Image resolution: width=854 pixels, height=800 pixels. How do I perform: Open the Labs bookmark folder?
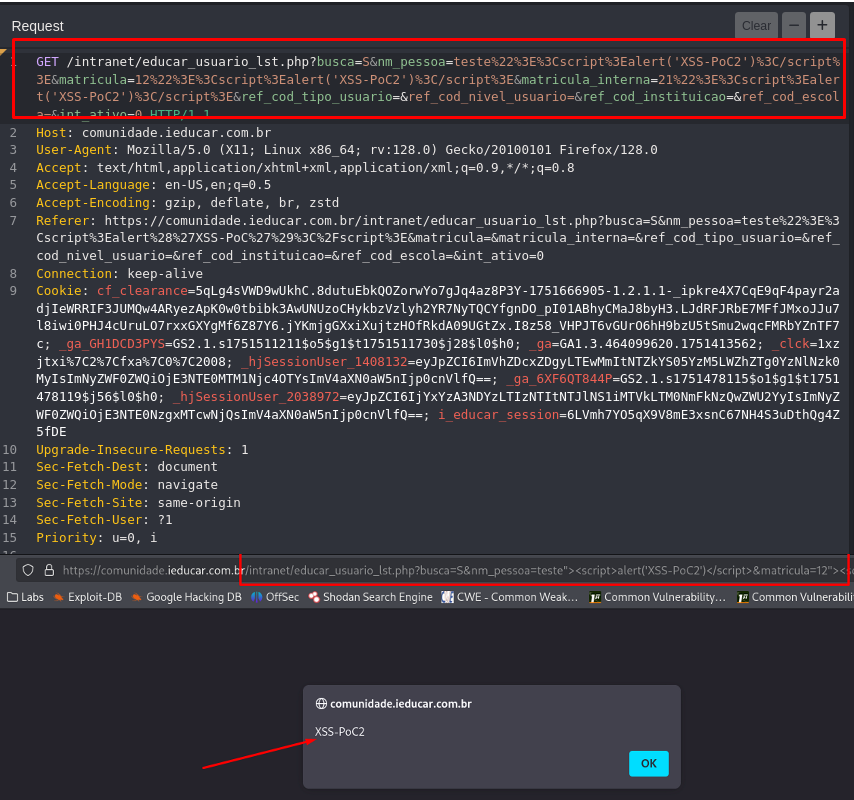click(25, 597)
